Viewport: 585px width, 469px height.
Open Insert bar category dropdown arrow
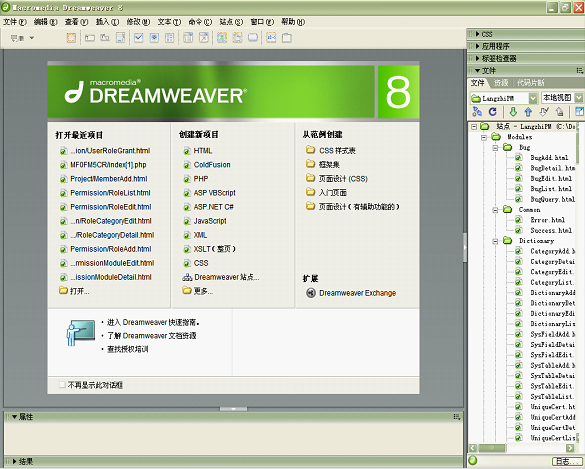[32, 38]
